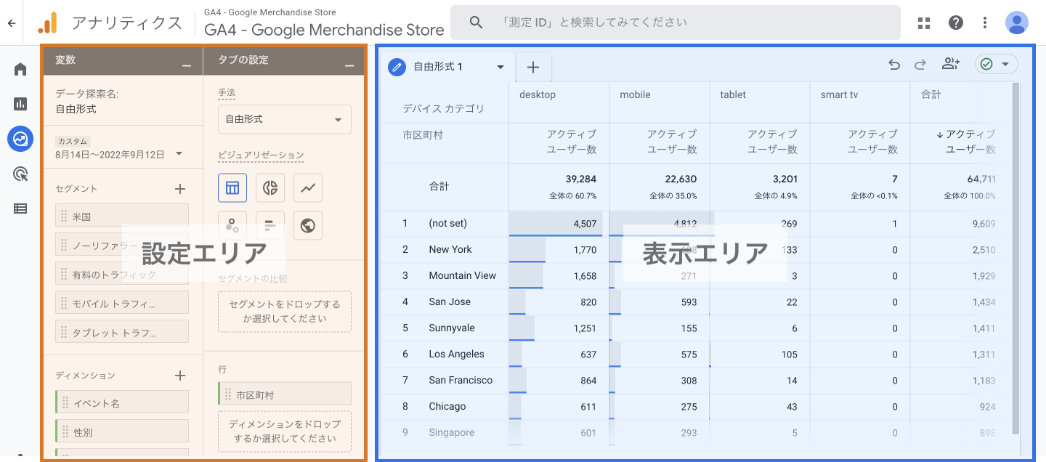Viewport: 1046px width, 462px height.
Task: Go to Home in left sidebar
Action: [x=21, y=69]
